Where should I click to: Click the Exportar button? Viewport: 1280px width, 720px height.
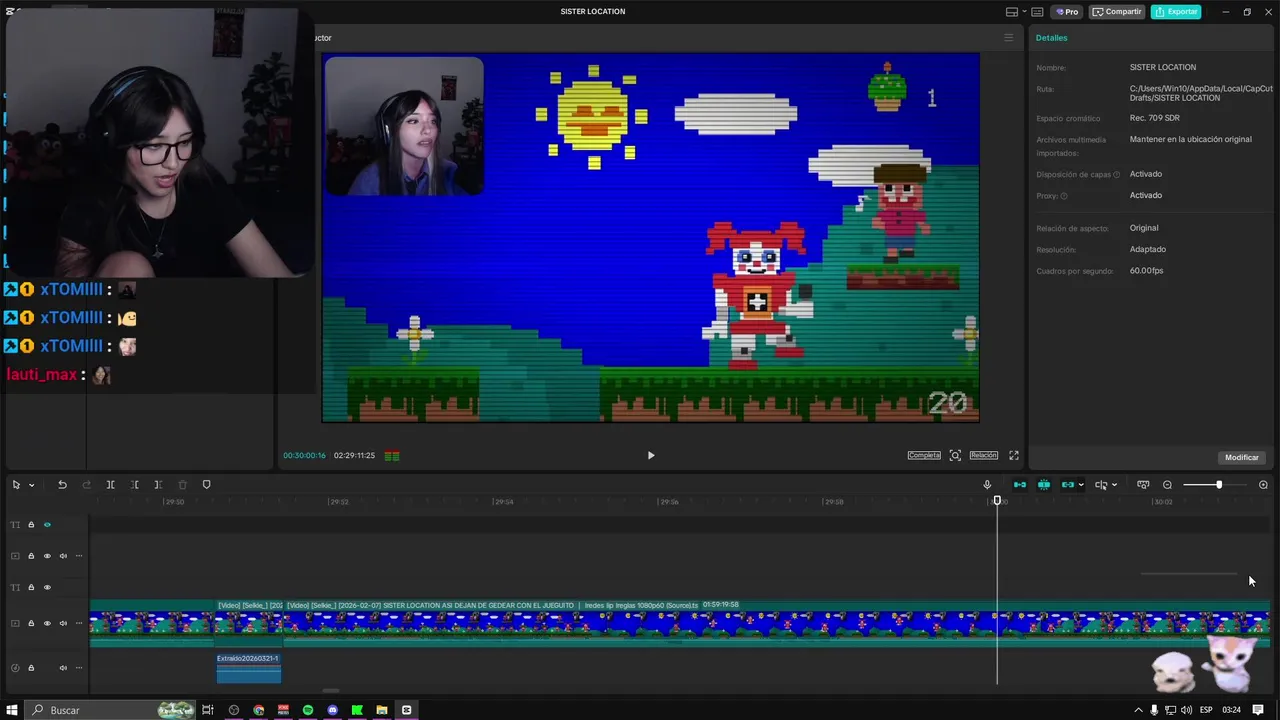[x=1176, y=12]
